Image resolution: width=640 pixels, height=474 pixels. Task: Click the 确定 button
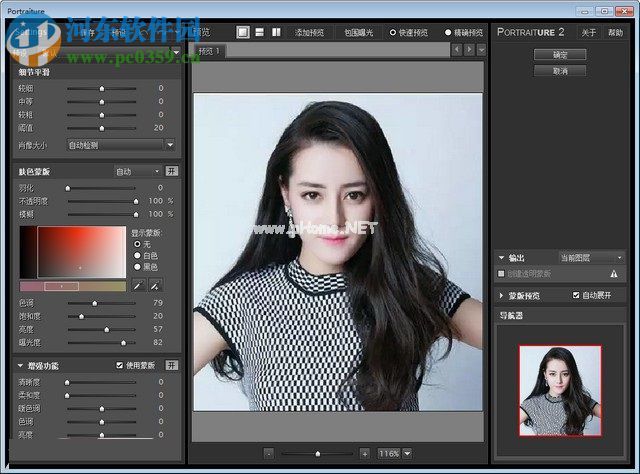pyautogui.click(x=560, y=55)
